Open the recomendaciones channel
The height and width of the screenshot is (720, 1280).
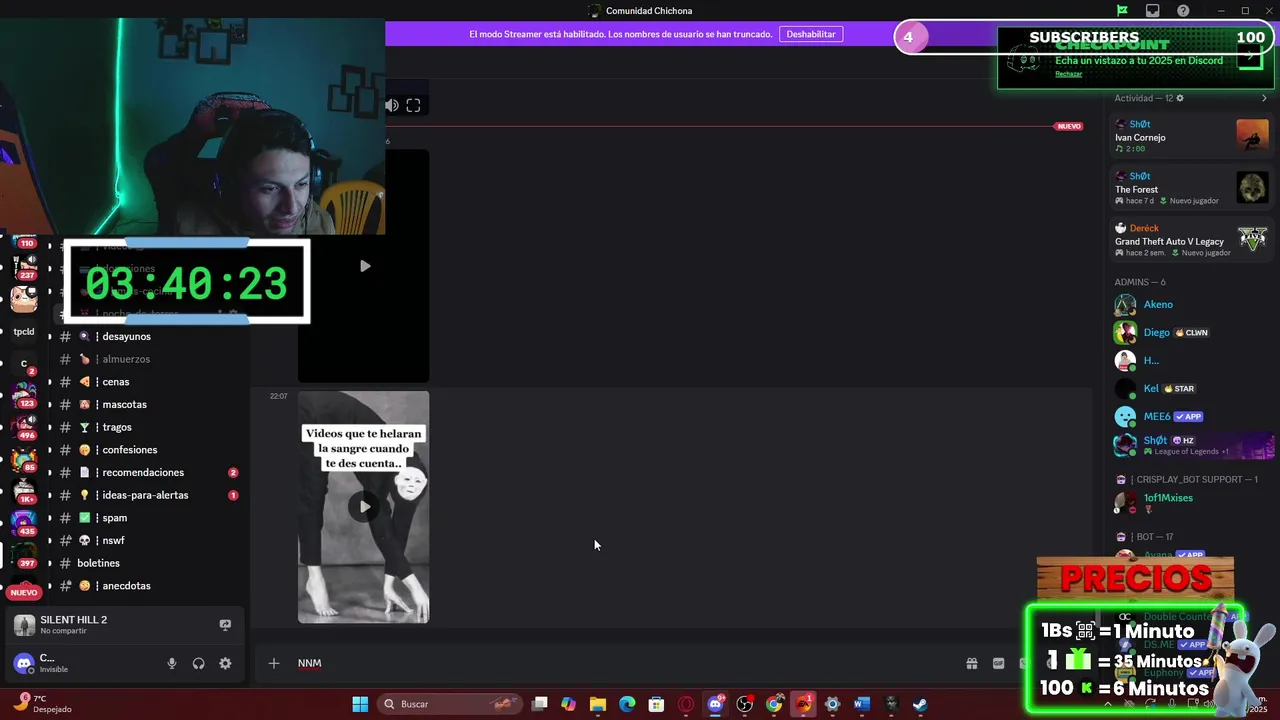click(148, 473)
